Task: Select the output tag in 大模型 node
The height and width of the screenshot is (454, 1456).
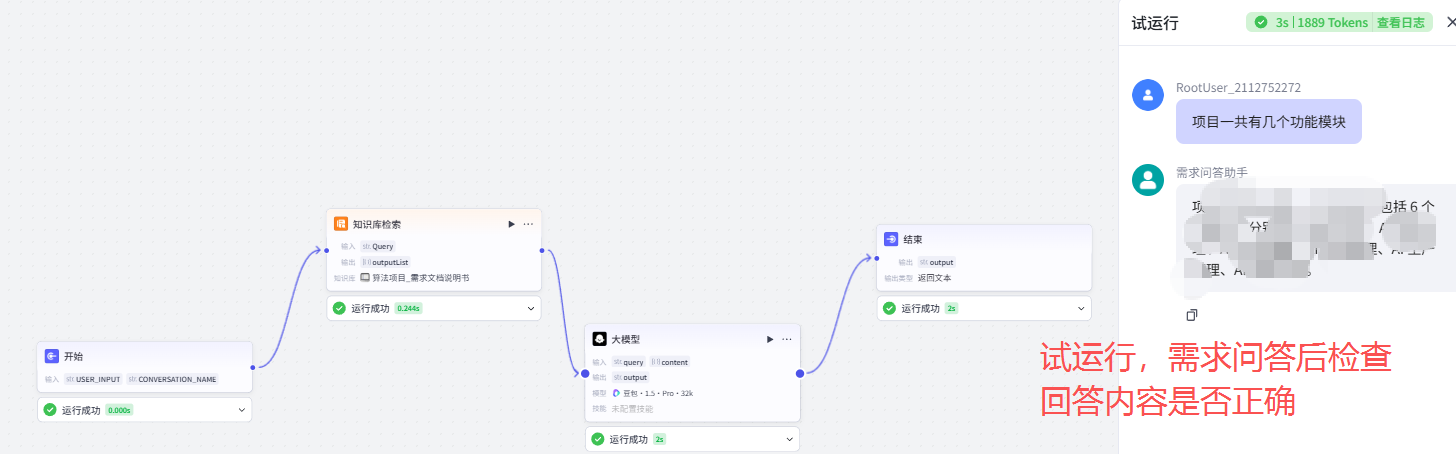Action: [630, 377]
